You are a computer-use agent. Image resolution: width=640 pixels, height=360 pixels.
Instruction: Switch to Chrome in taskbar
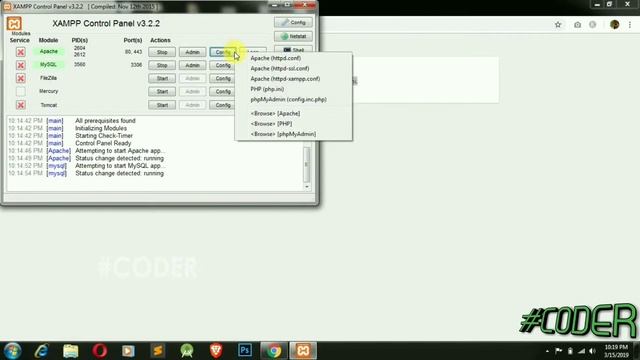point(274,351)
